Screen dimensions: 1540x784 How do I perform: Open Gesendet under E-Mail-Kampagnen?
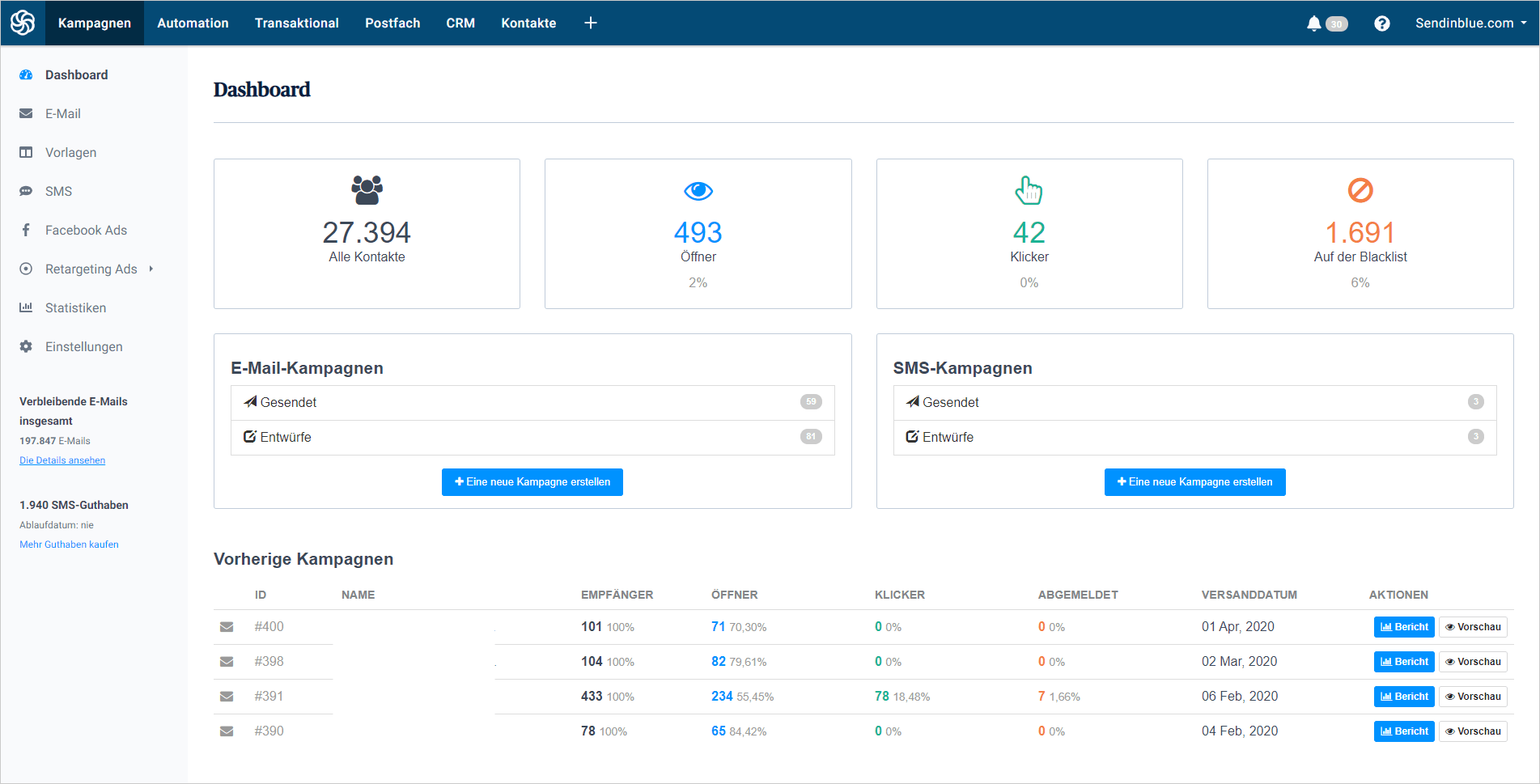(532, 402)
